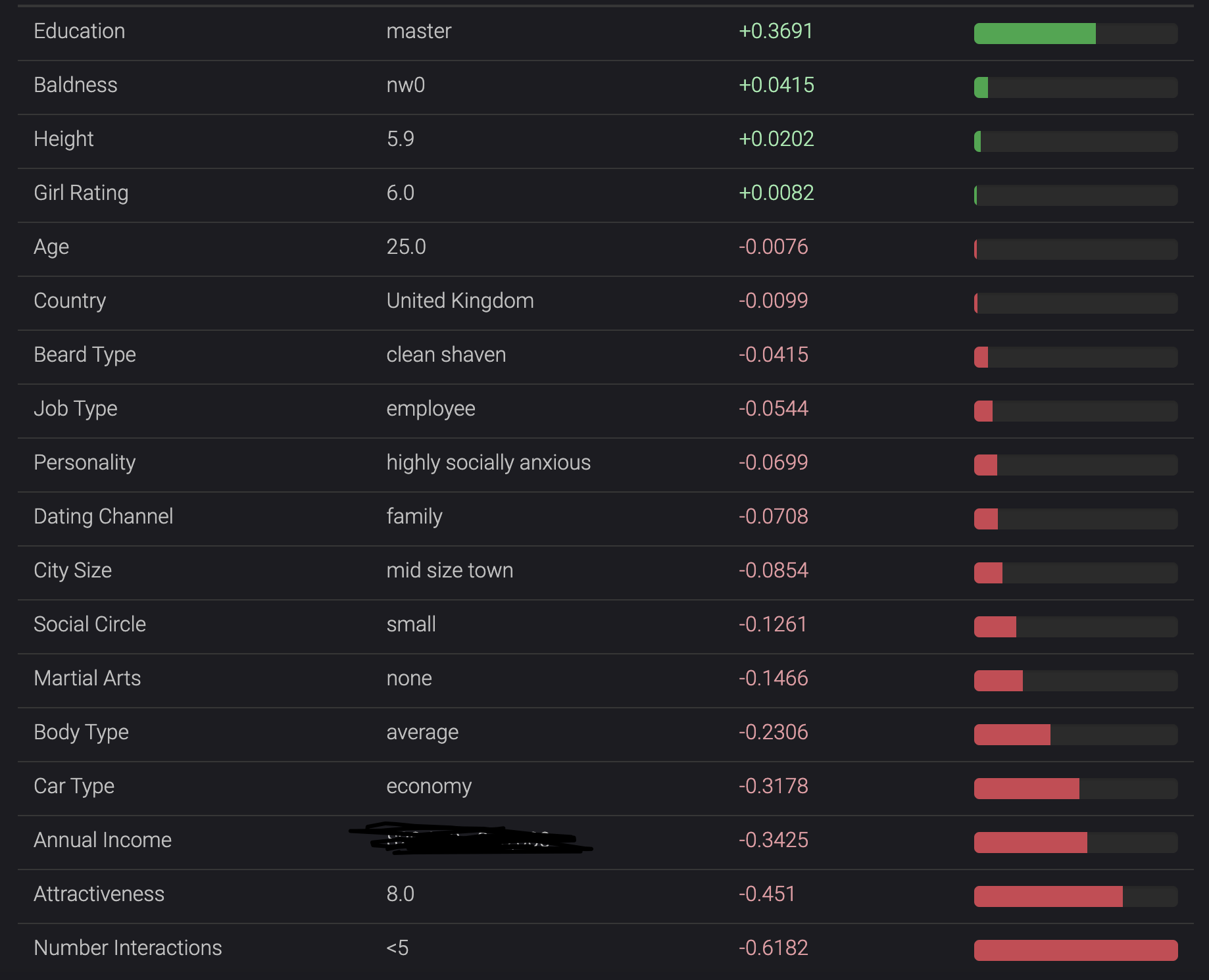The image size is (1209, 980).
Task: Select the redacted Annual Income value
Action: [470, 839]
